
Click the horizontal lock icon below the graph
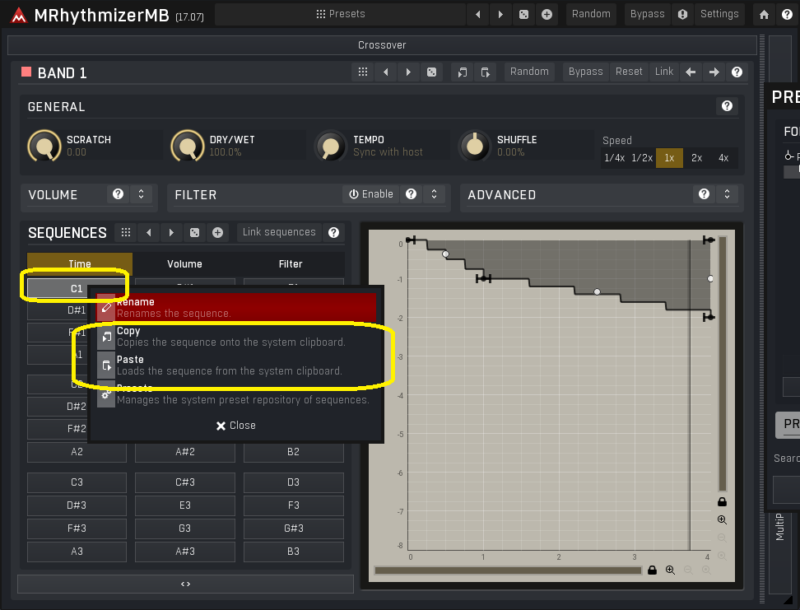click(x=652, y=570)
